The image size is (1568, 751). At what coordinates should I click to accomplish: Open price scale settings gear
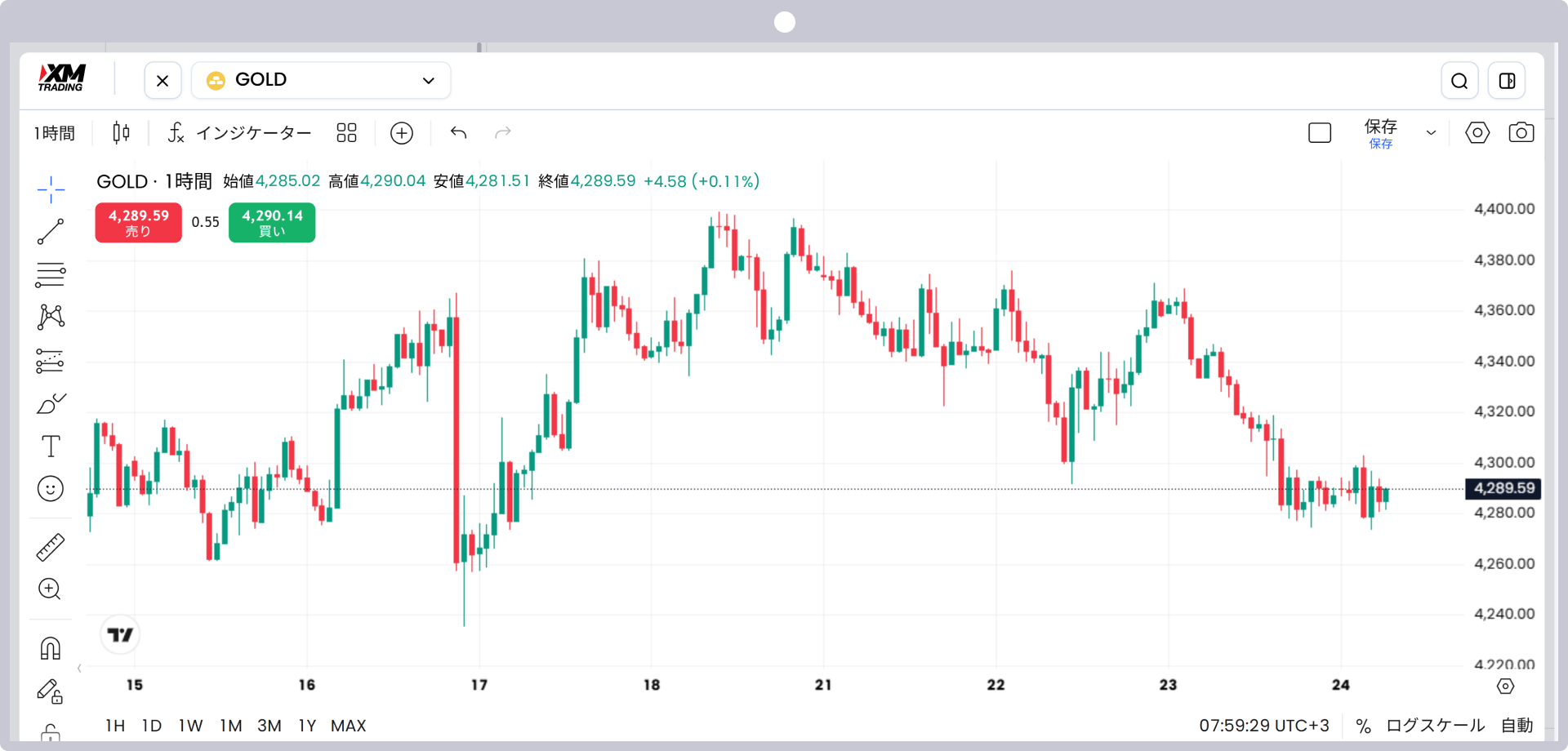pos(1505,687)
